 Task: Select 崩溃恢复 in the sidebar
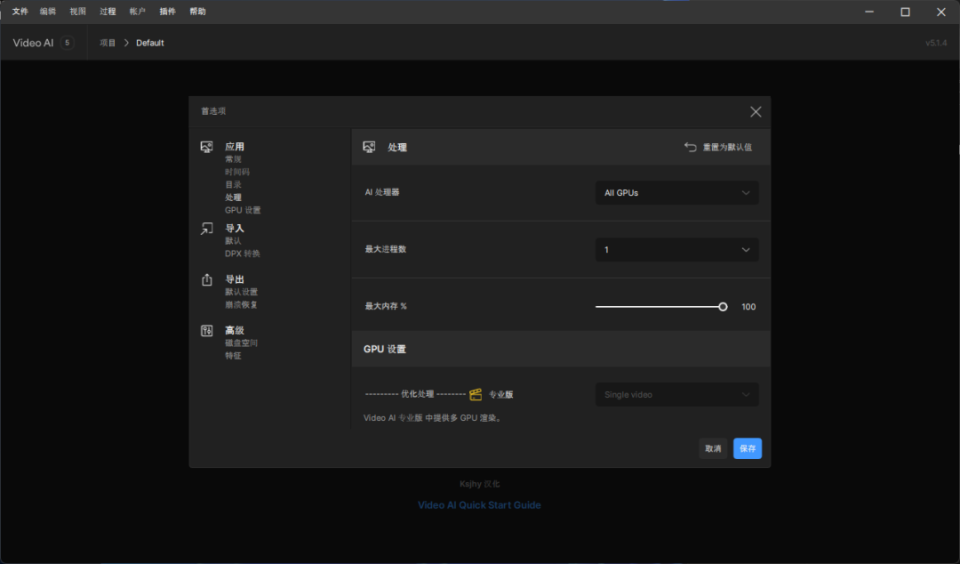pyautogui.click(x=241, y=305)
